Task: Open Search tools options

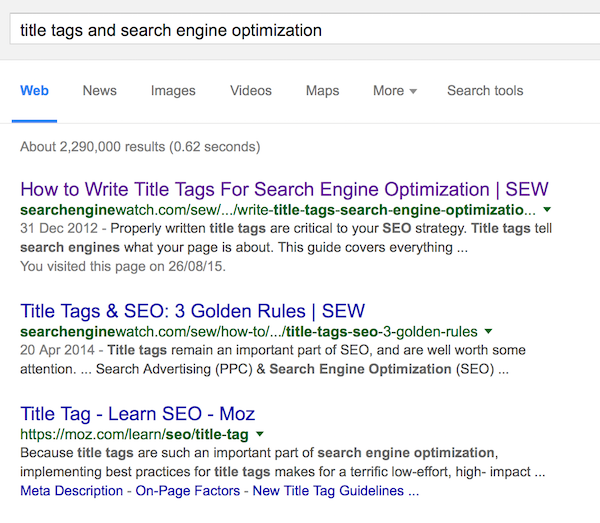Action: click(x=485, y=91)
